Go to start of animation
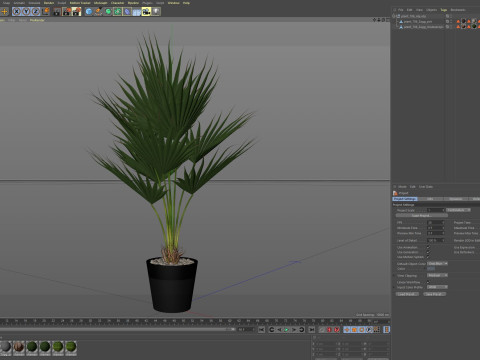This screenshot has height=360, width=480. (262, 330)
